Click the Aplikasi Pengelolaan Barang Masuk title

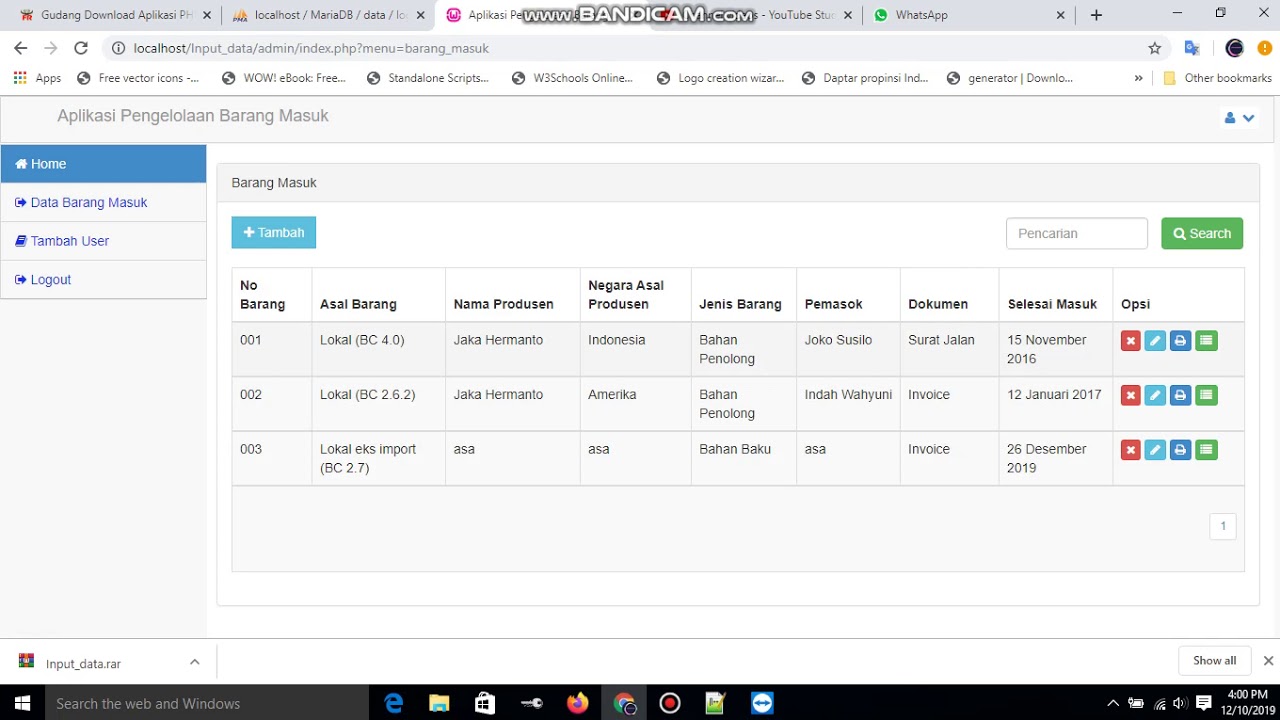pyautogui.click(x=193, y=116)
